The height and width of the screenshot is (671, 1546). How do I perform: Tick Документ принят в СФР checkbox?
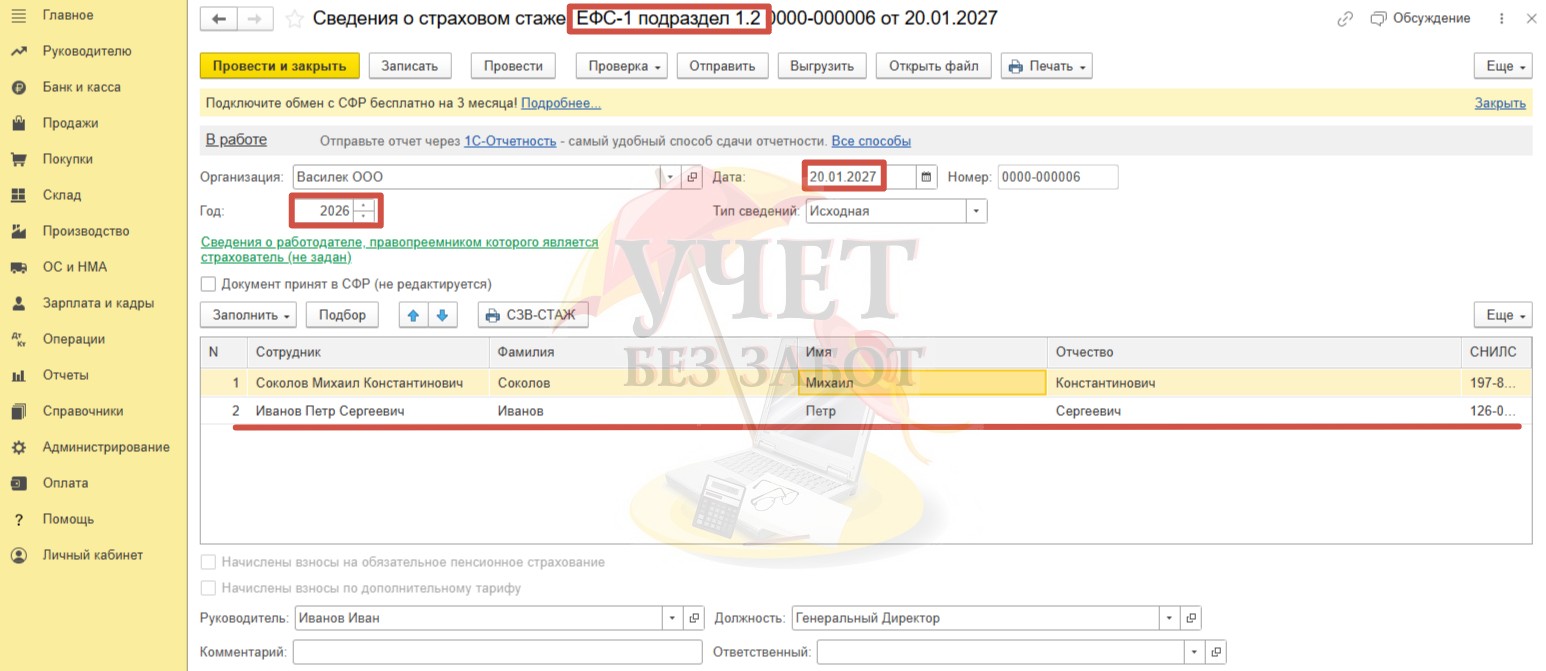(x=208, y=284)
